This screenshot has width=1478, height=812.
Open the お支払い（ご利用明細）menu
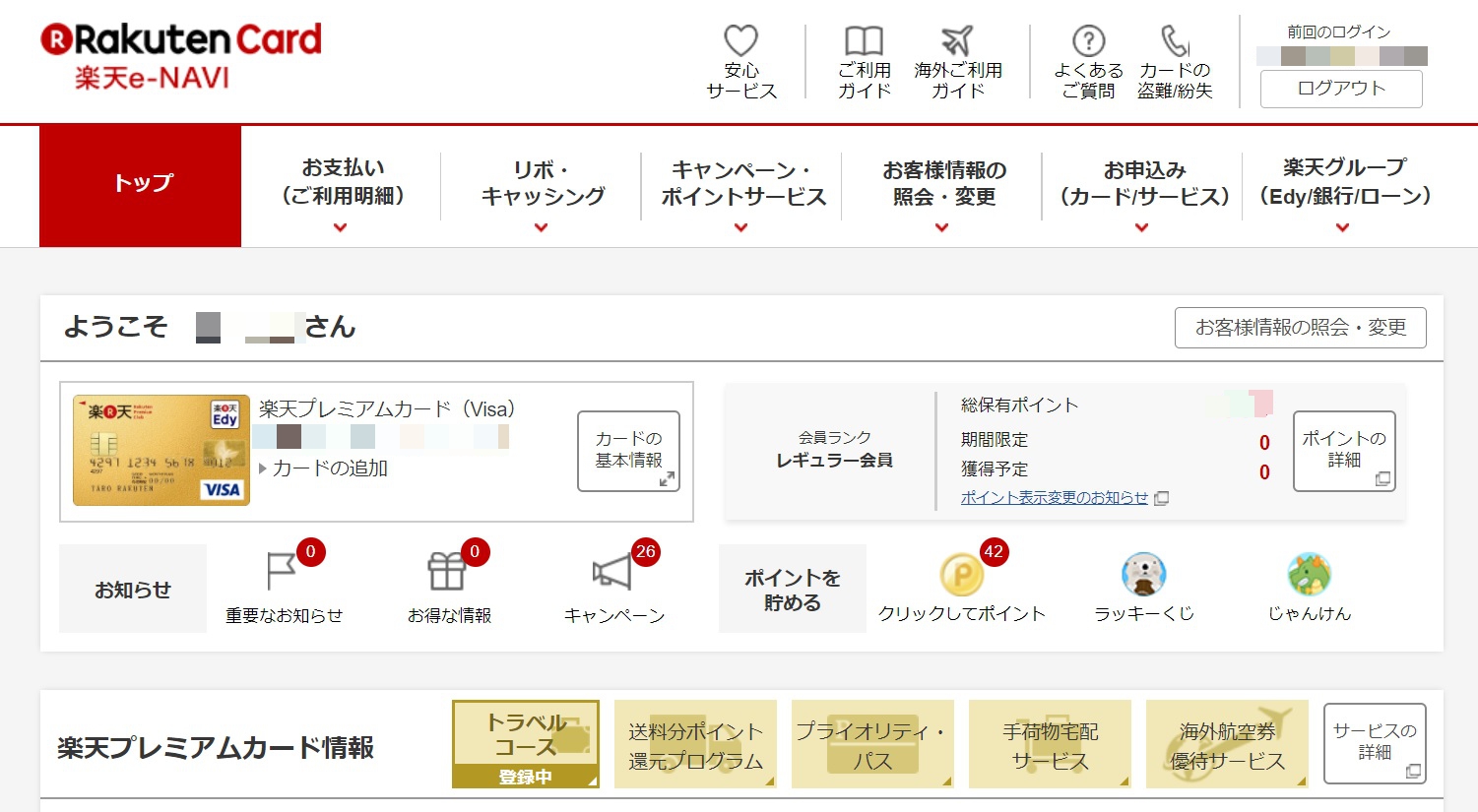[x=342, y=182]
